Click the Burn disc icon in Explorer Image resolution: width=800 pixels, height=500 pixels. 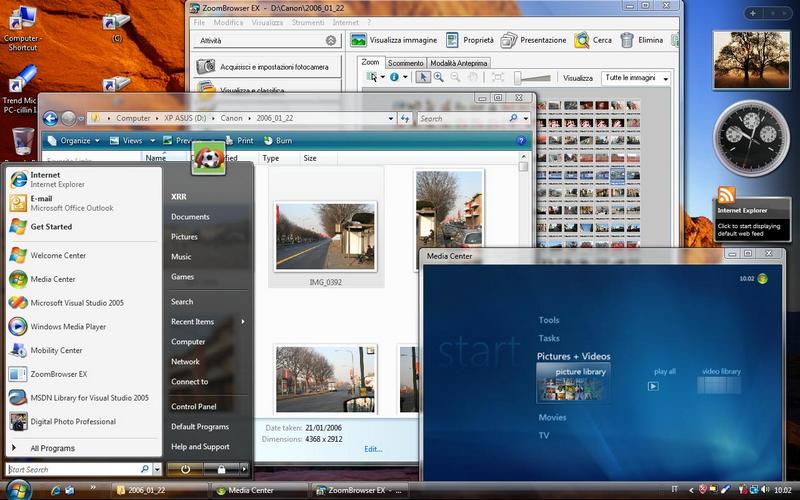tap(266, 141)
